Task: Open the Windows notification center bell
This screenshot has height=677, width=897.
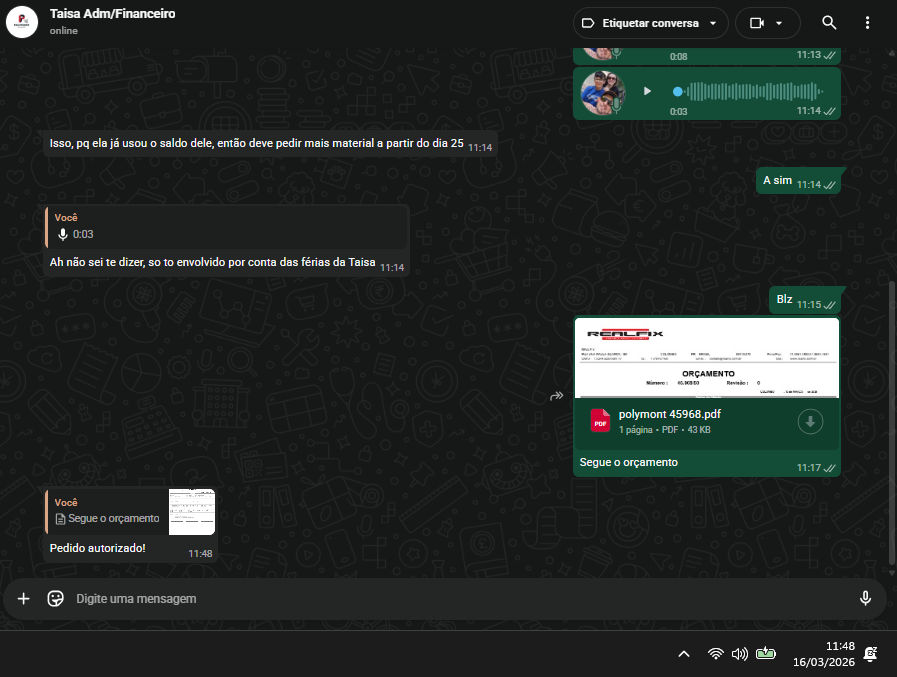Action: [x=870, y=654]
